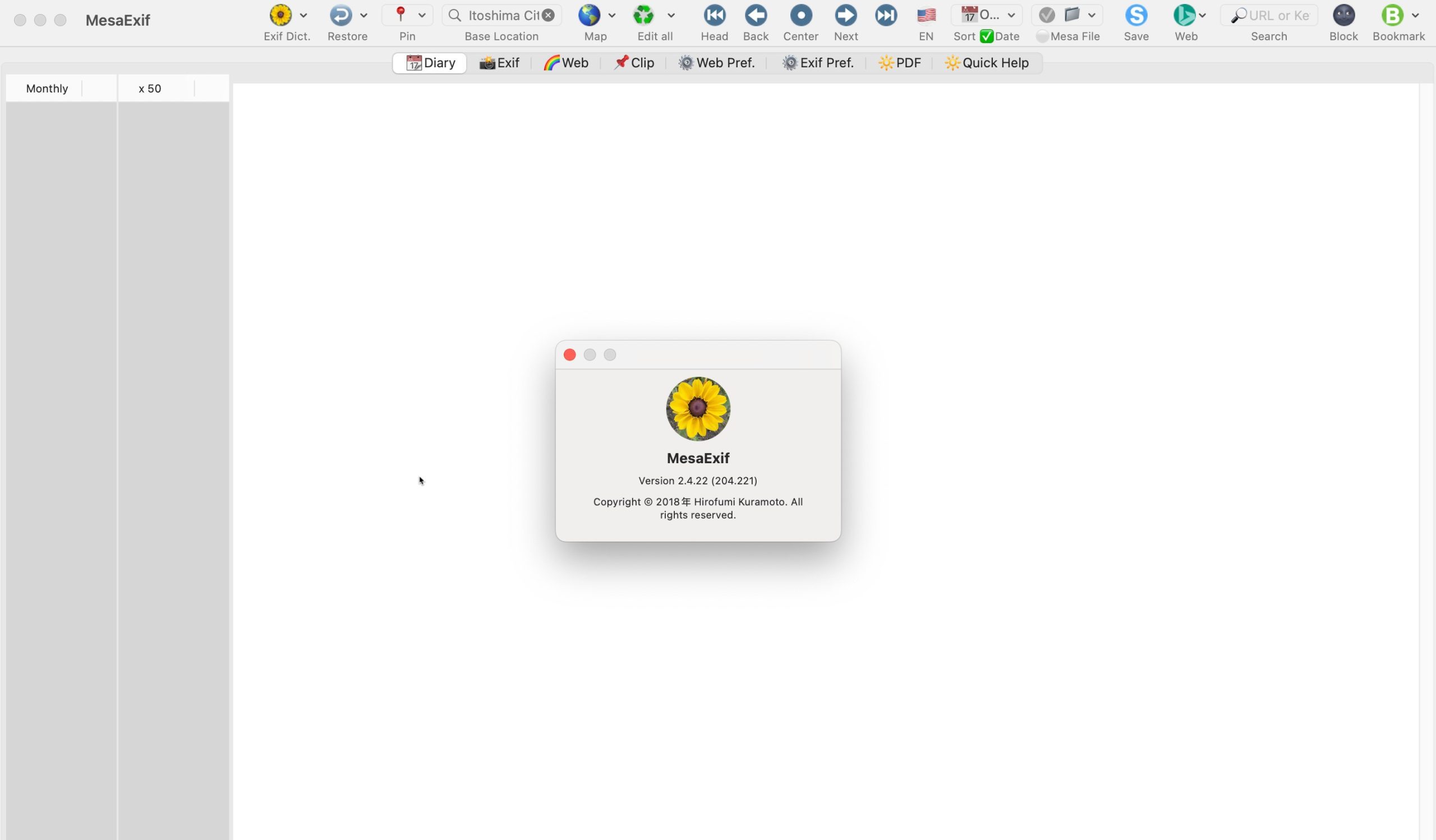Switch to the Diary tab
Image resolution: width=1436 pixels, height=840 pixels.
point(430,63)
